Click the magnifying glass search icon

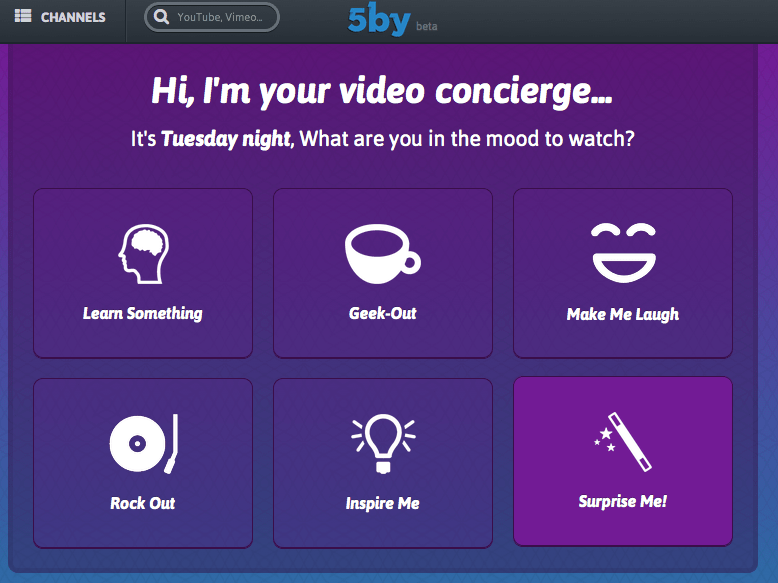[x=161, y=17]
